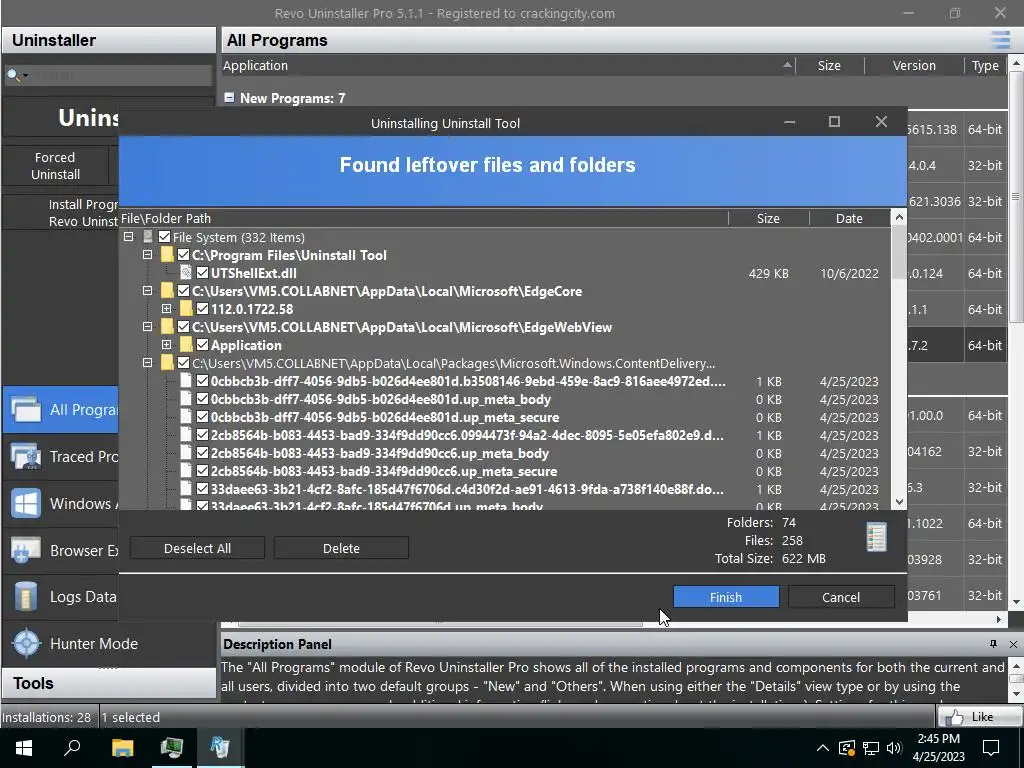Viewport: 1024px width, 768px height.
Task: Pin the Description Panel
Action: tap(993, 644)
